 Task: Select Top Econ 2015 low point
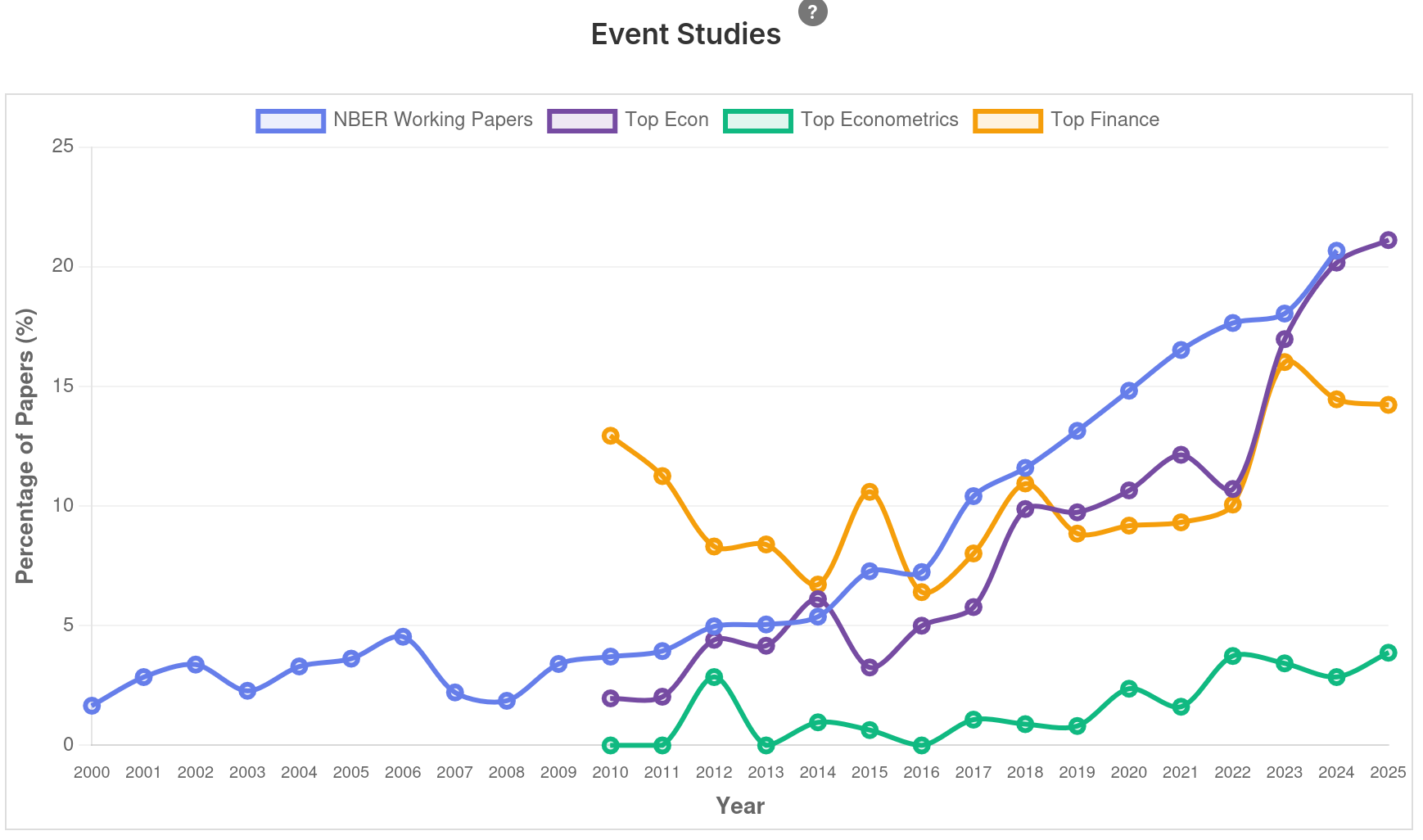tap(870, 667)
